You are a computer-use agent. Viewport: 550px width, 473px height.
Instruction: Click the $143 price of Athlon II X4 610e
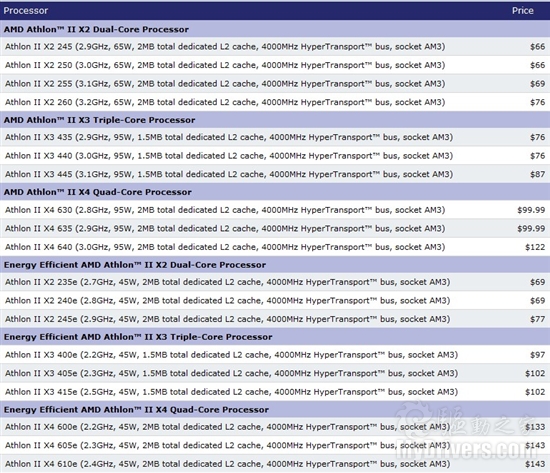click(535, 464)
